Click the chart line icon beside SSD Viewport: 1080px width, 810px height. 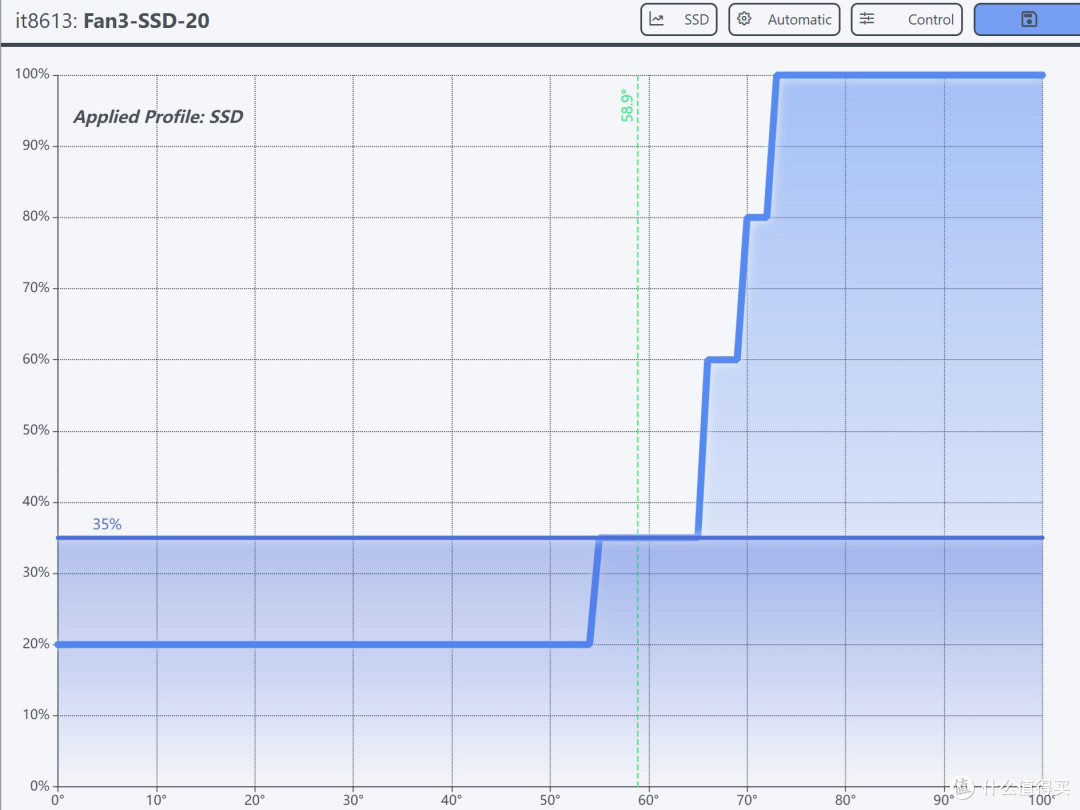(x=656, y=19)
